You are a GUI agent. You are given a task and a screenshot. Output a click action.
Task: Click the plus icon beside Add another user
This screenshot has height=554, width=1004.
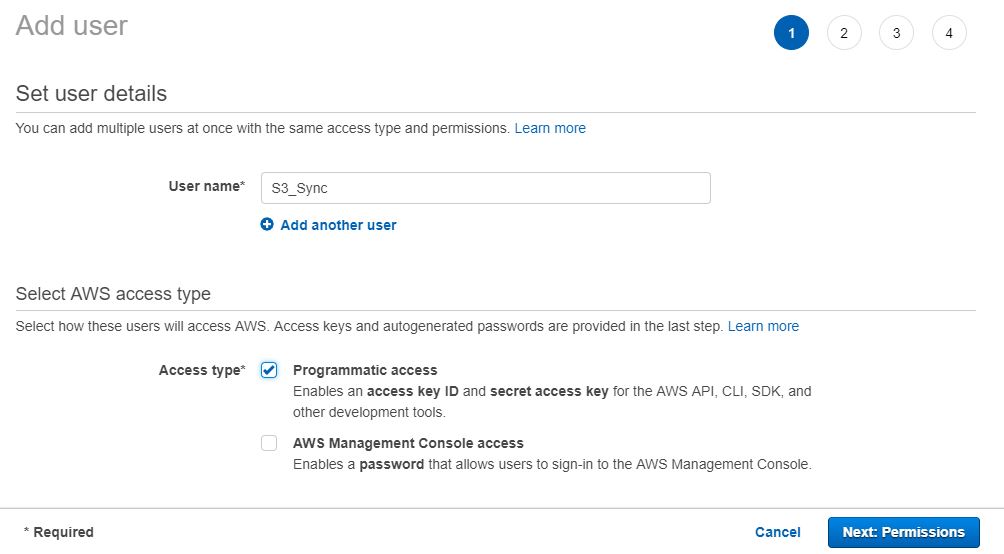click(x=267, y=225)
